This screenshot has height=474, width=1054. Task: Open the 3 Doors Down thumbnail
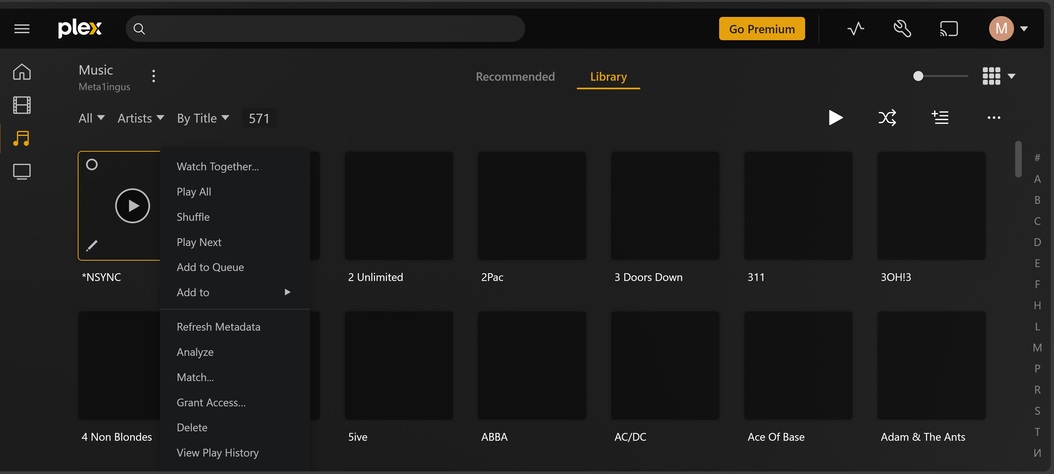(665, 206)
